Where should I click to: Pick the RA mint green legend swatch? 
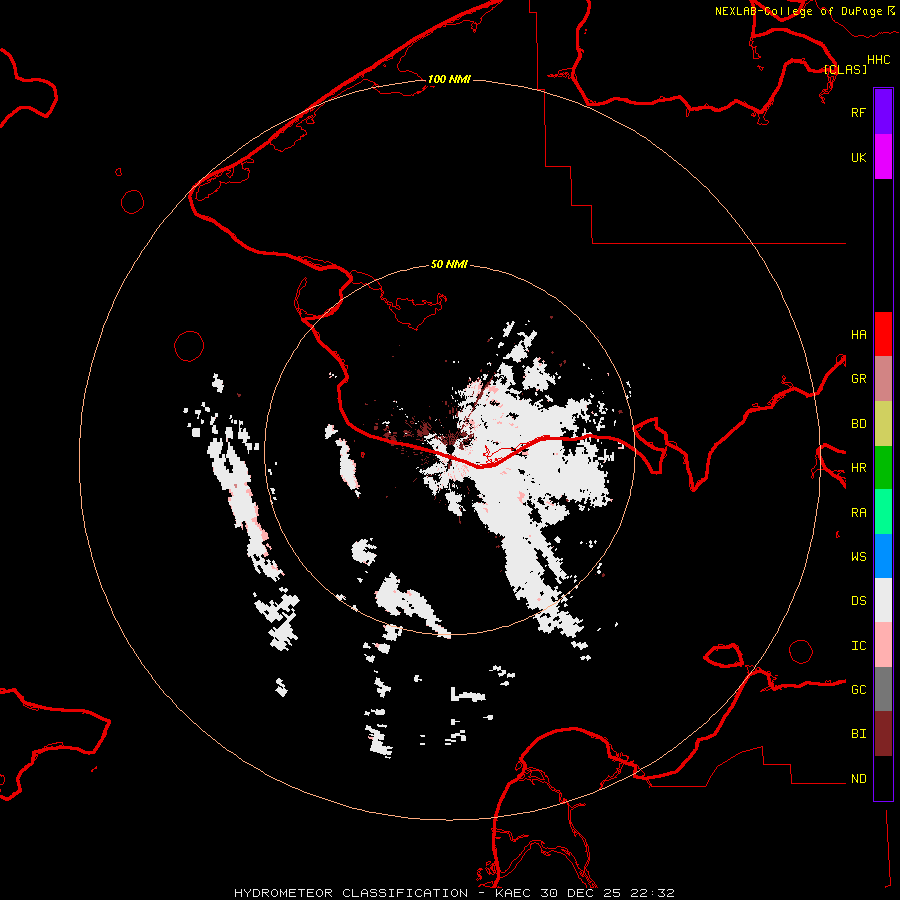(883, 512)
